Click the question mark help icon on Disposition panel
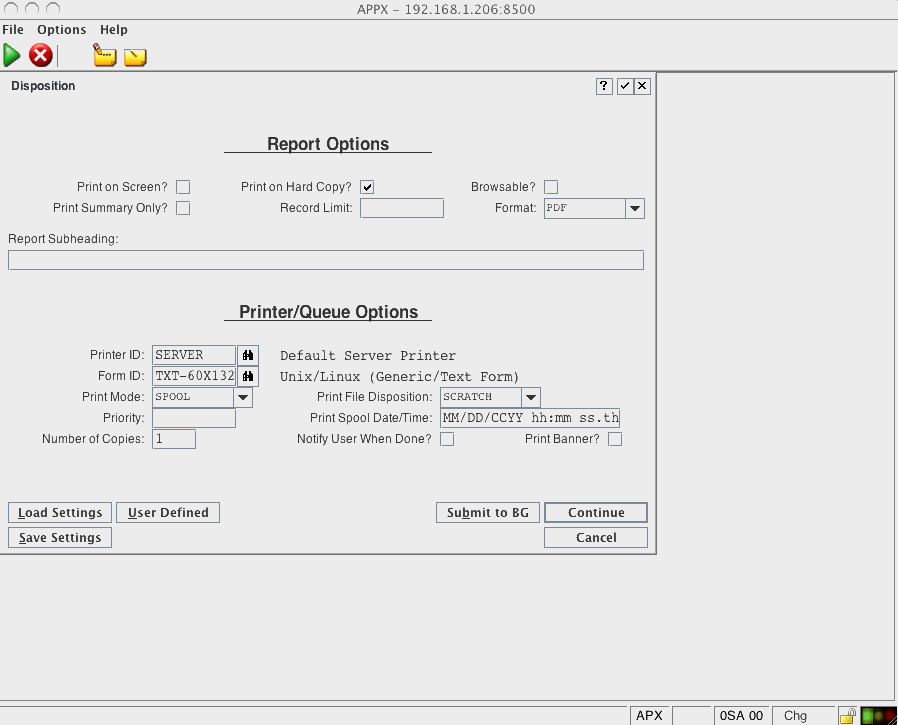The height and width of the screenshot is (725, 898). [603, 86]
